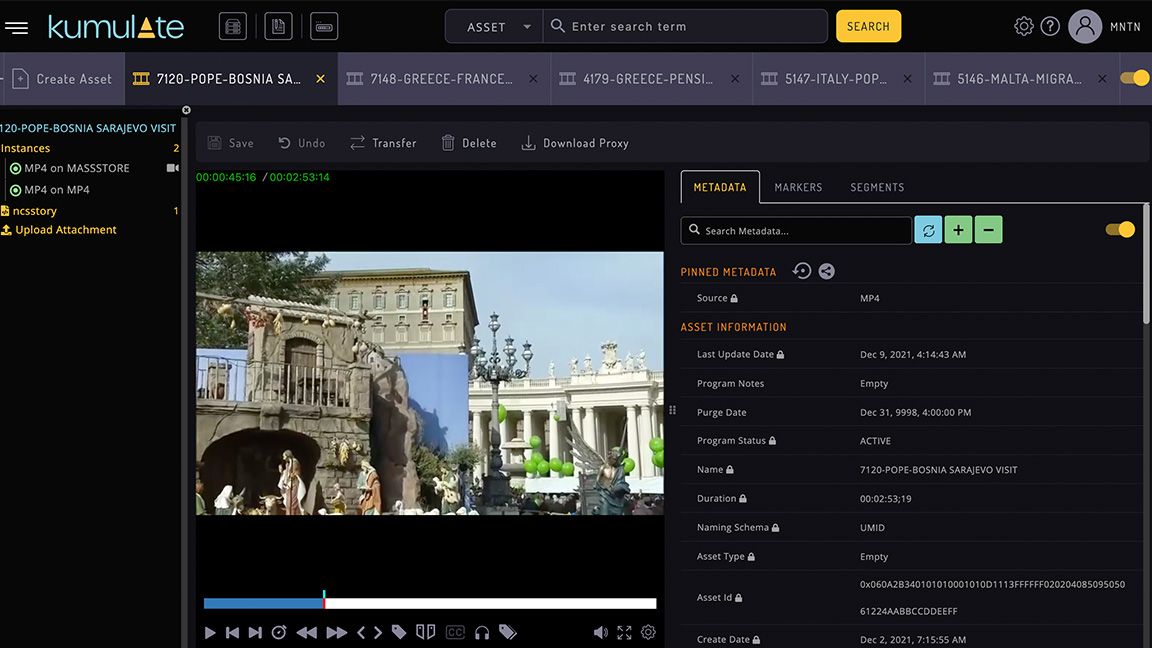Click the SEARCH button

(x=868, y=26)
